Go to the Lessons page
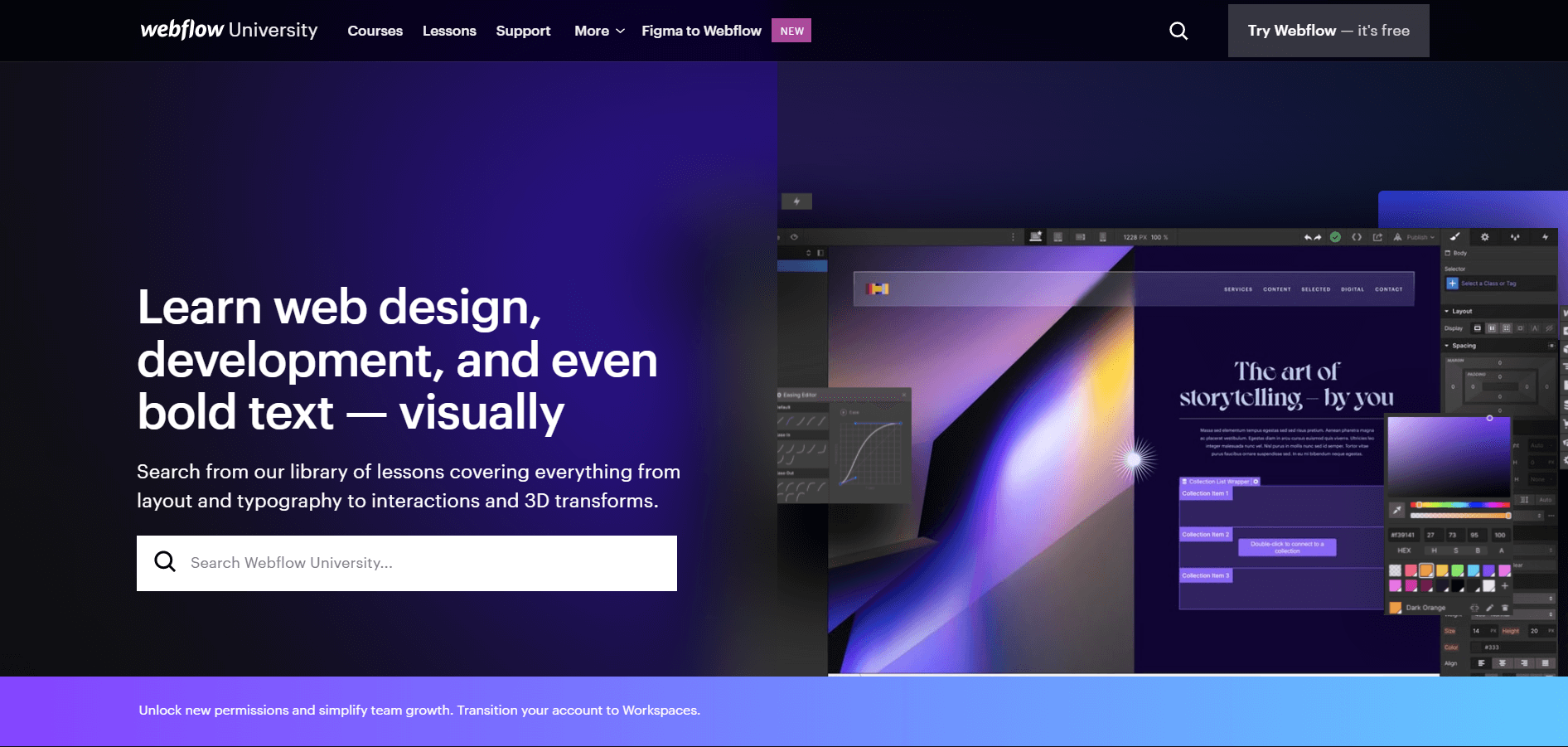The width and height of the screenshot is (1568, 747). coord(449,31)
